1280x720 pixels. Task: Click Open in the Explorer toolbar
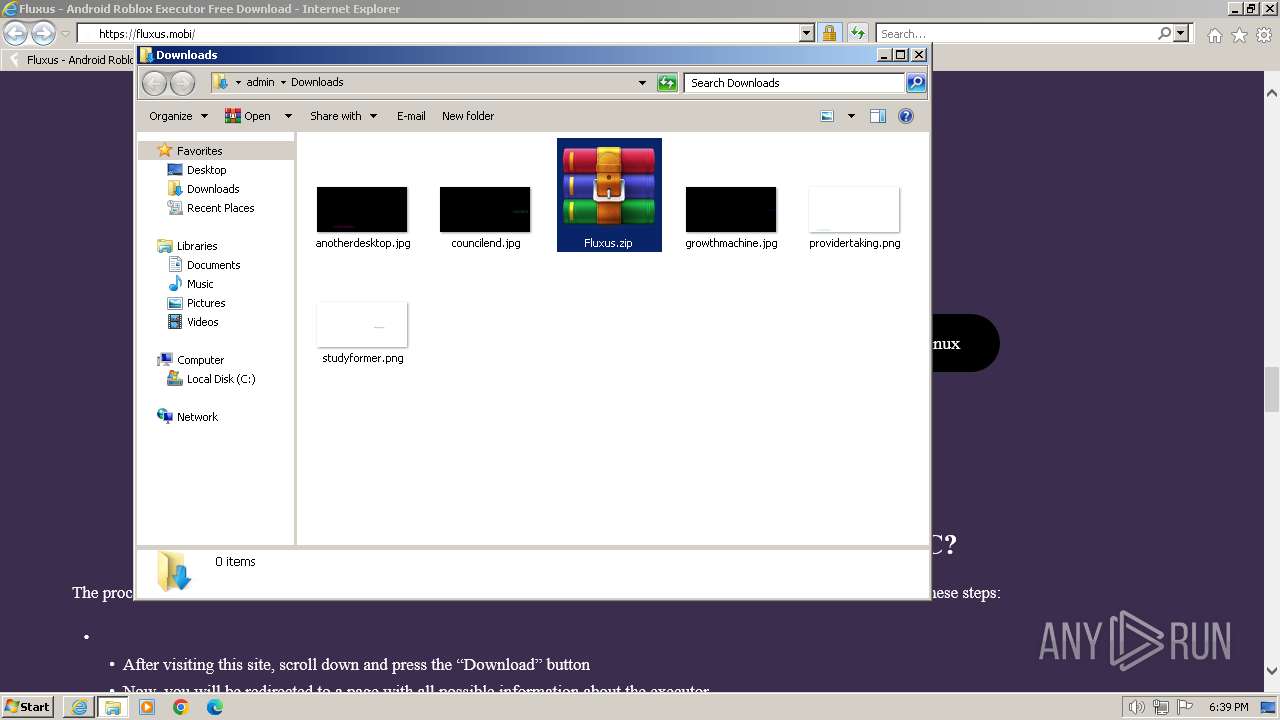coord(248,116)
